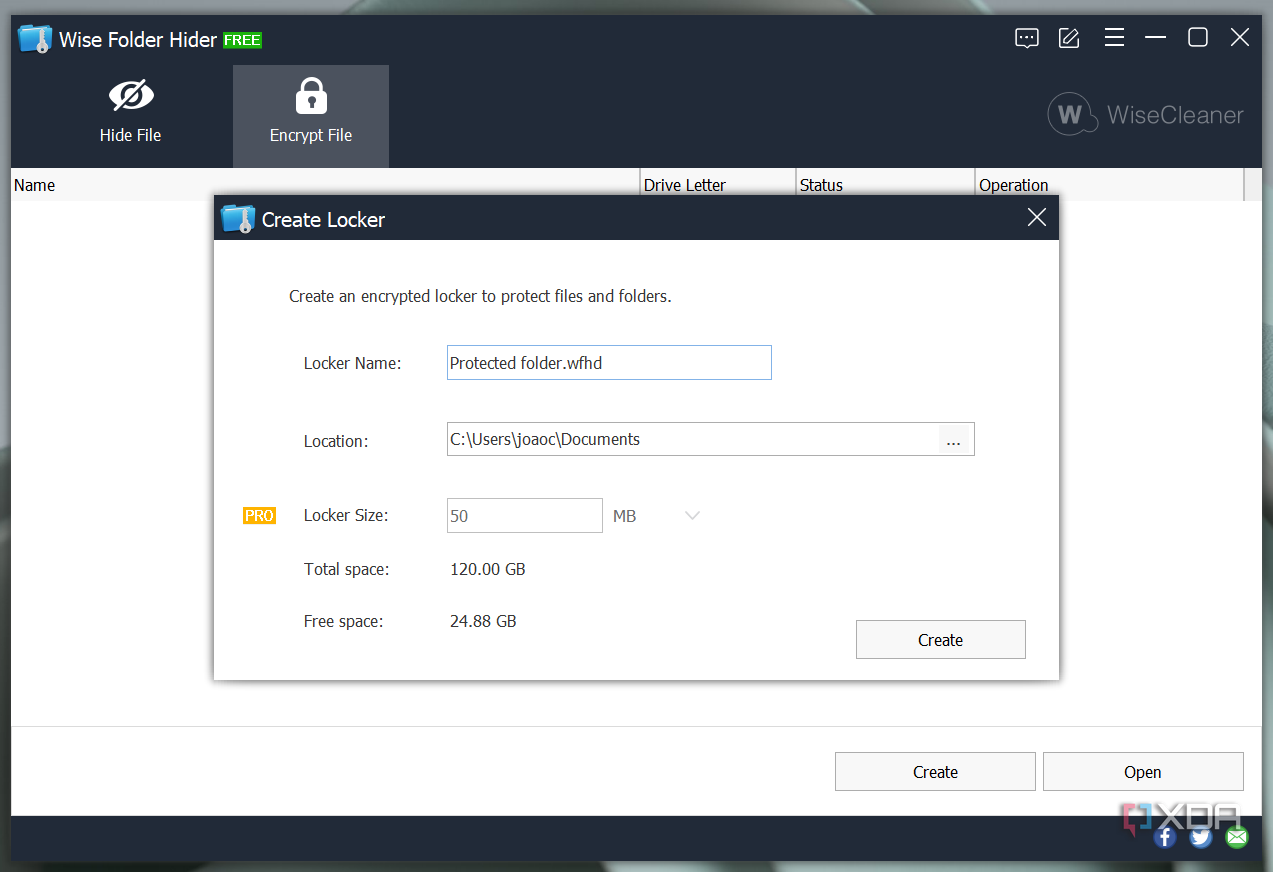Click the WiseCleaner logo
Image resolution: width=1273 pixels, height=872 pixels.
pos(1146,114)
